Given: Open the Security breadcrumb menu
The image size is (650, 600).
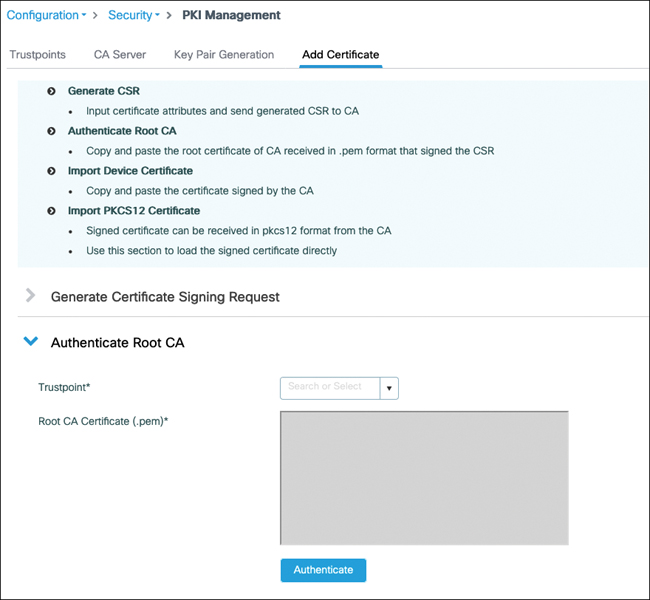Looking at the screenshot, I should point(134,15).
